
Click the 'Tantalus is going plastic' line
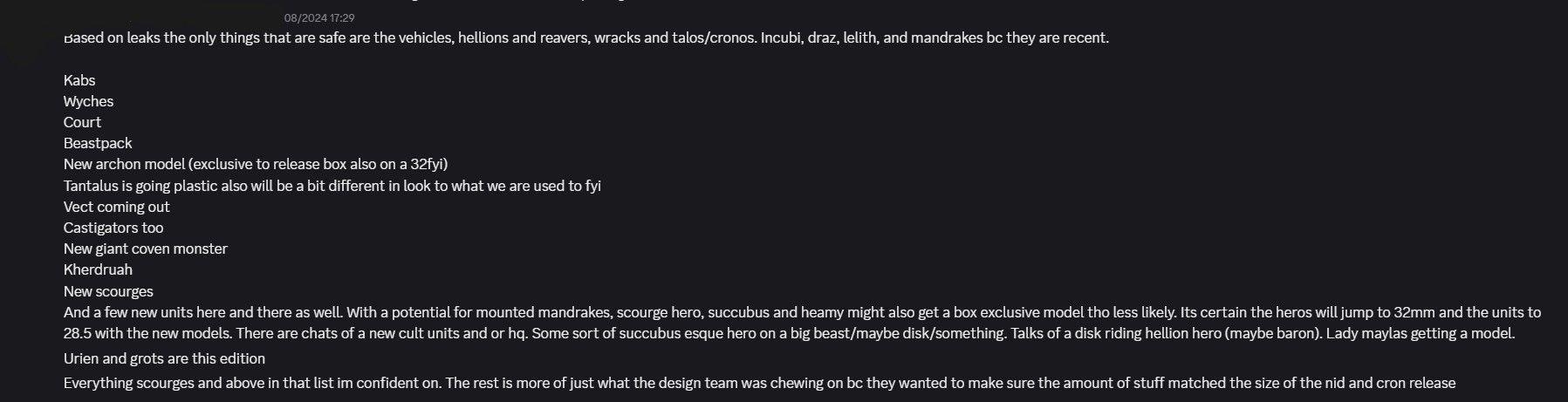tap(332, 186)
